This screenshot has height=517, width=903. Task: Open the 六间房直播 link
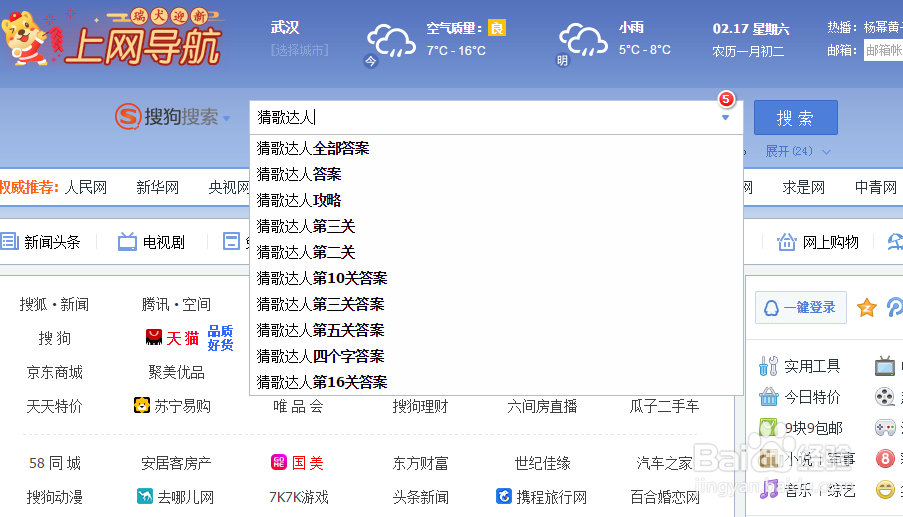pos(542,406)
